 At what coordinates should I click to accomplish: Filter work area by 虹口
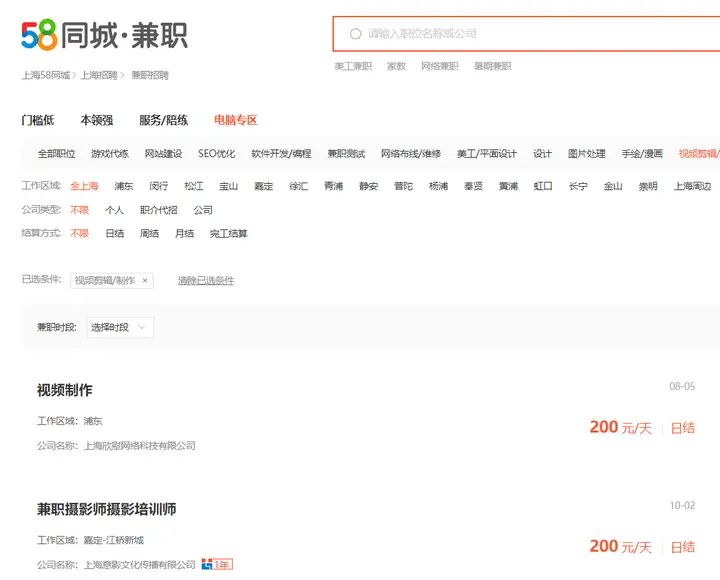pyautogui.click(x=543, y=186)
